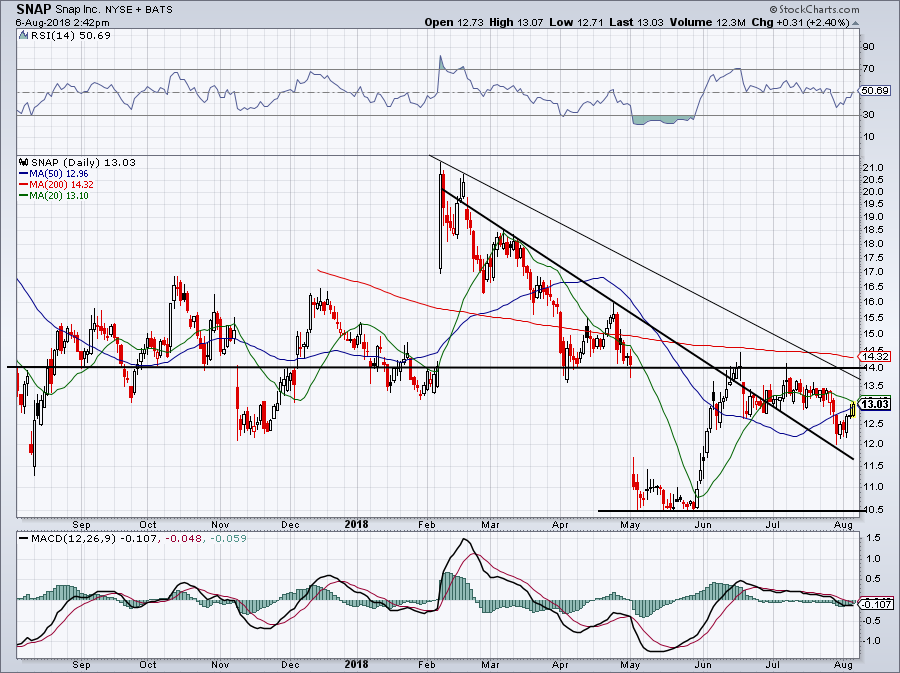Click the 2018 label under the price panel
900x673 pixels.
356,524
